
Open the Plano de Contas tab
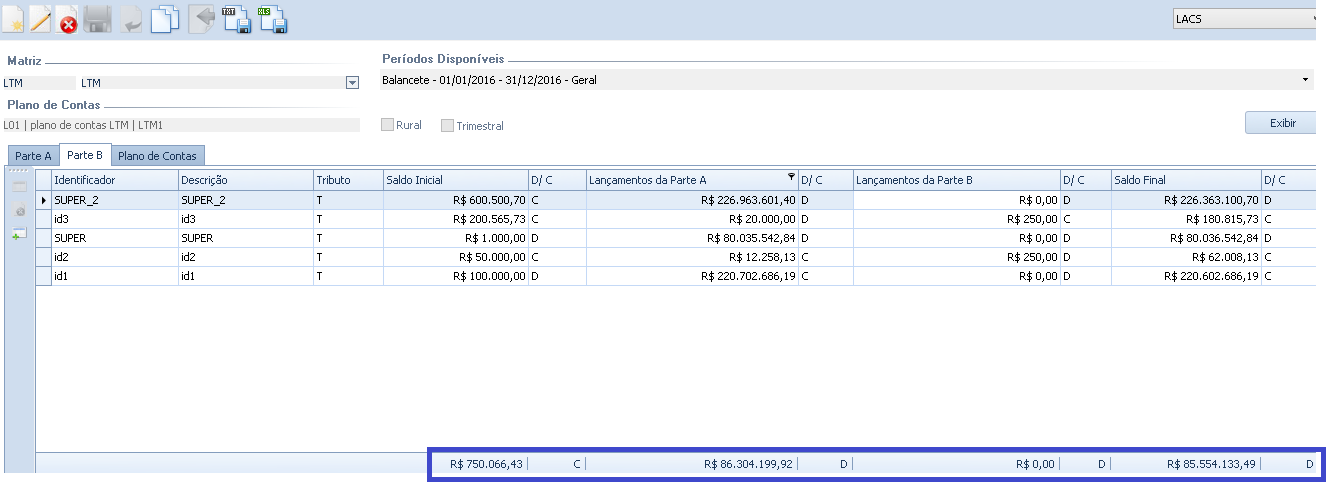(x=157, y=156)
